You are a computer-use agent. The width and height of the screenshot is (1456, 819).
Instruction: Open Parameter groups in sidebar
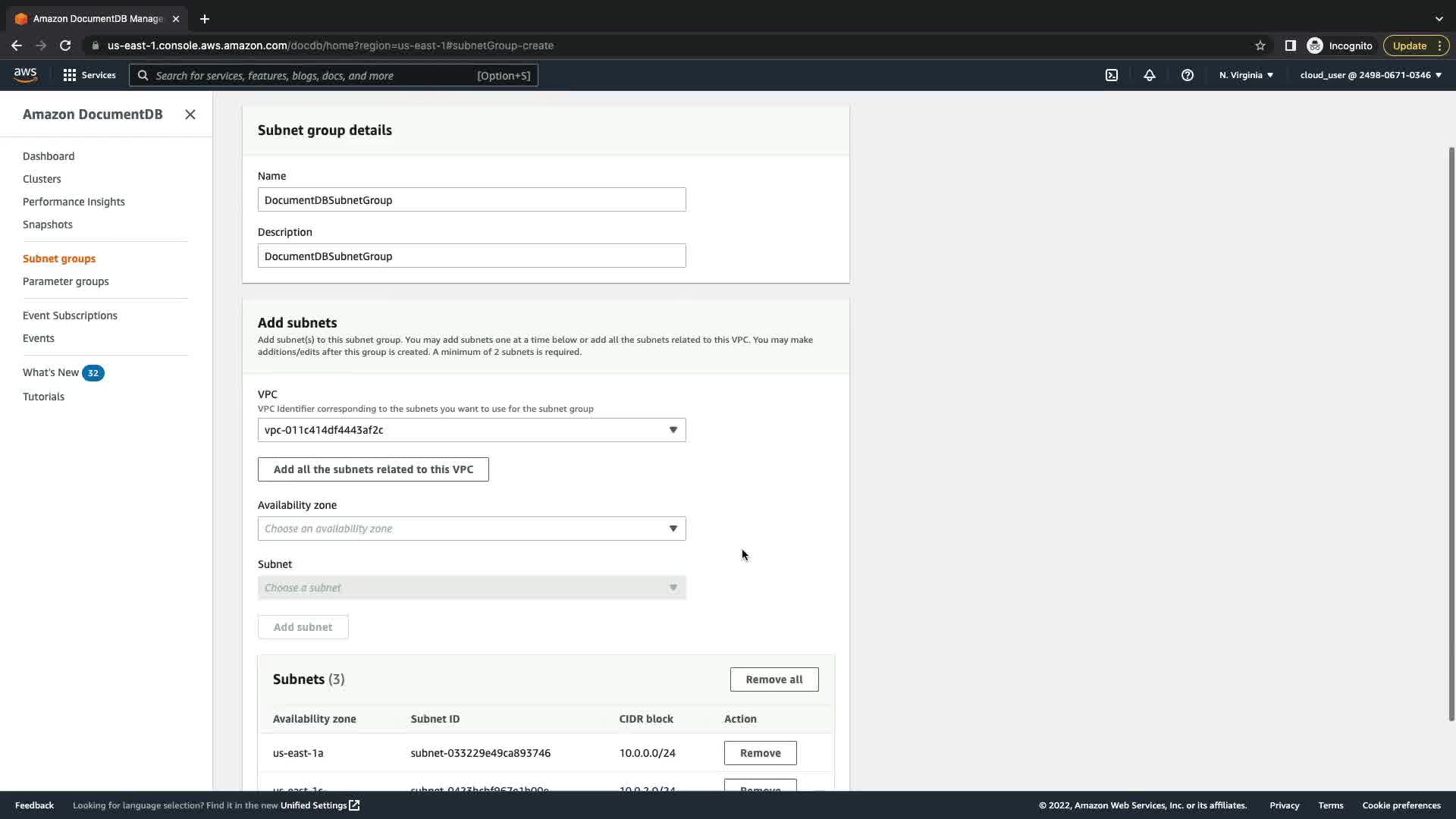pyautogui.click(x=65, y=281)
